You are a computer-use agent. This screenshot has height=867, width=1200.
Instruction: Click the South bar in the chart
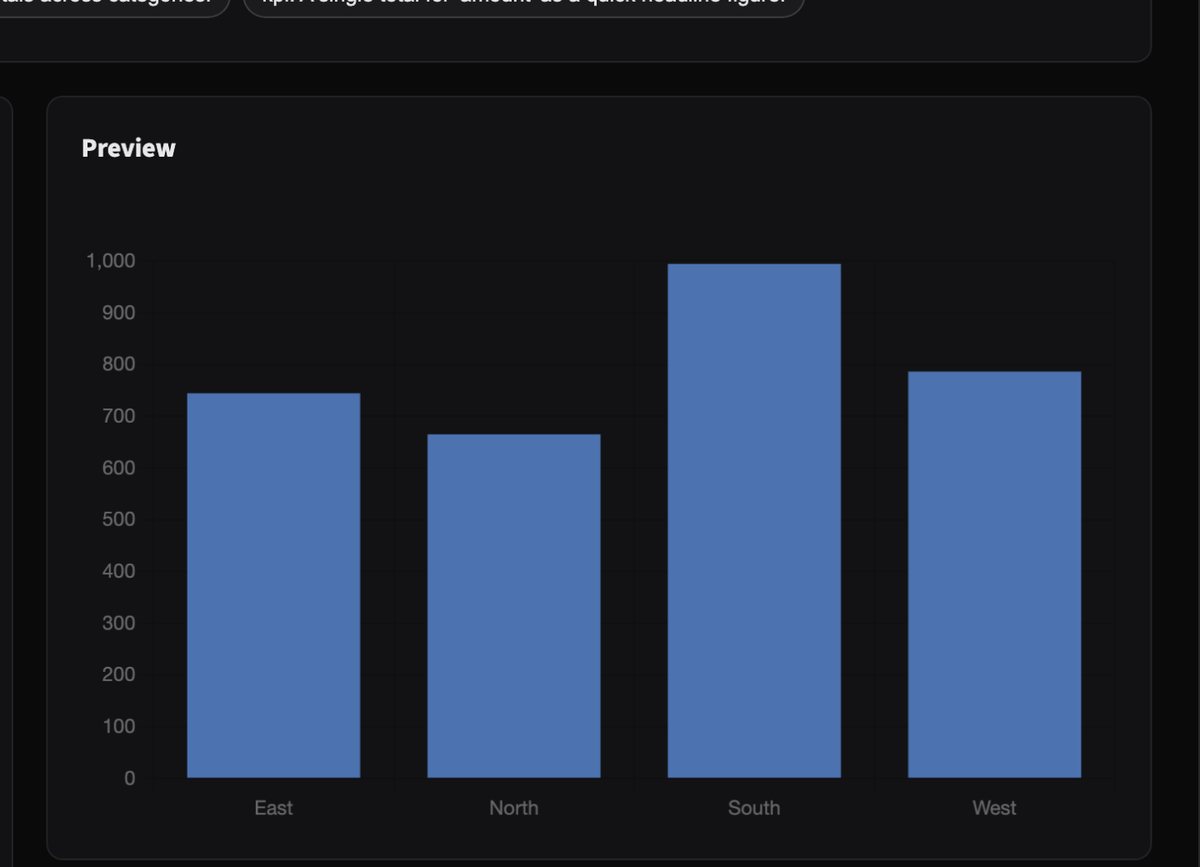754,521
